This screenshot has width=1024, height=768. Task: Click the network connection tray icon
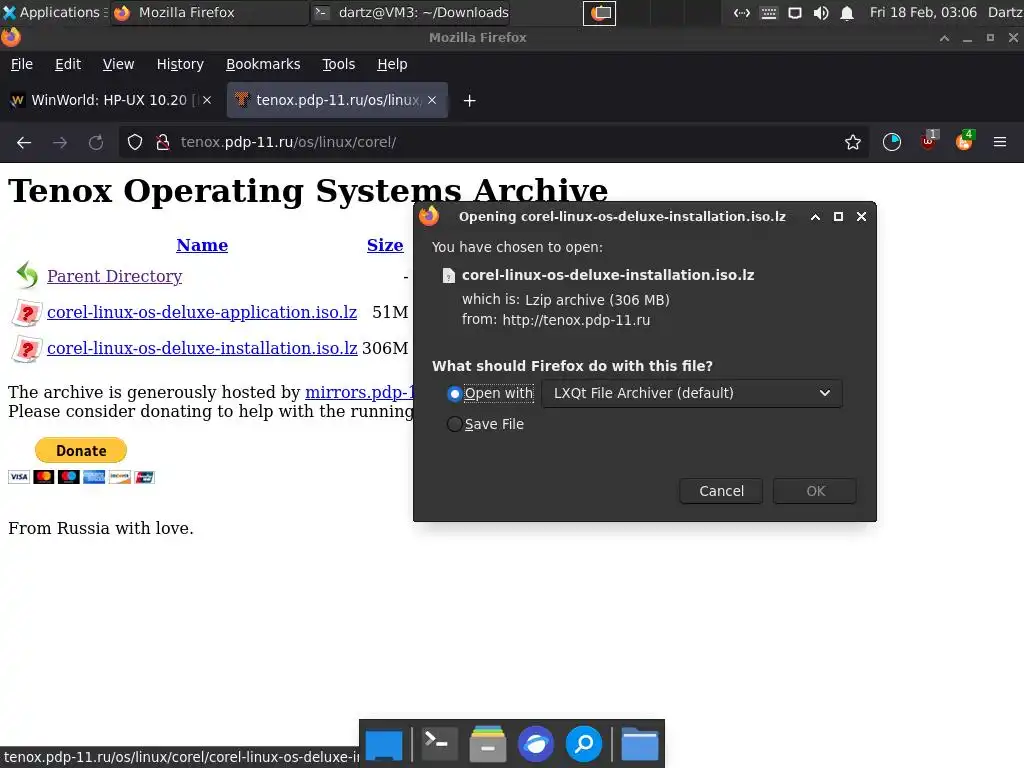742,12
